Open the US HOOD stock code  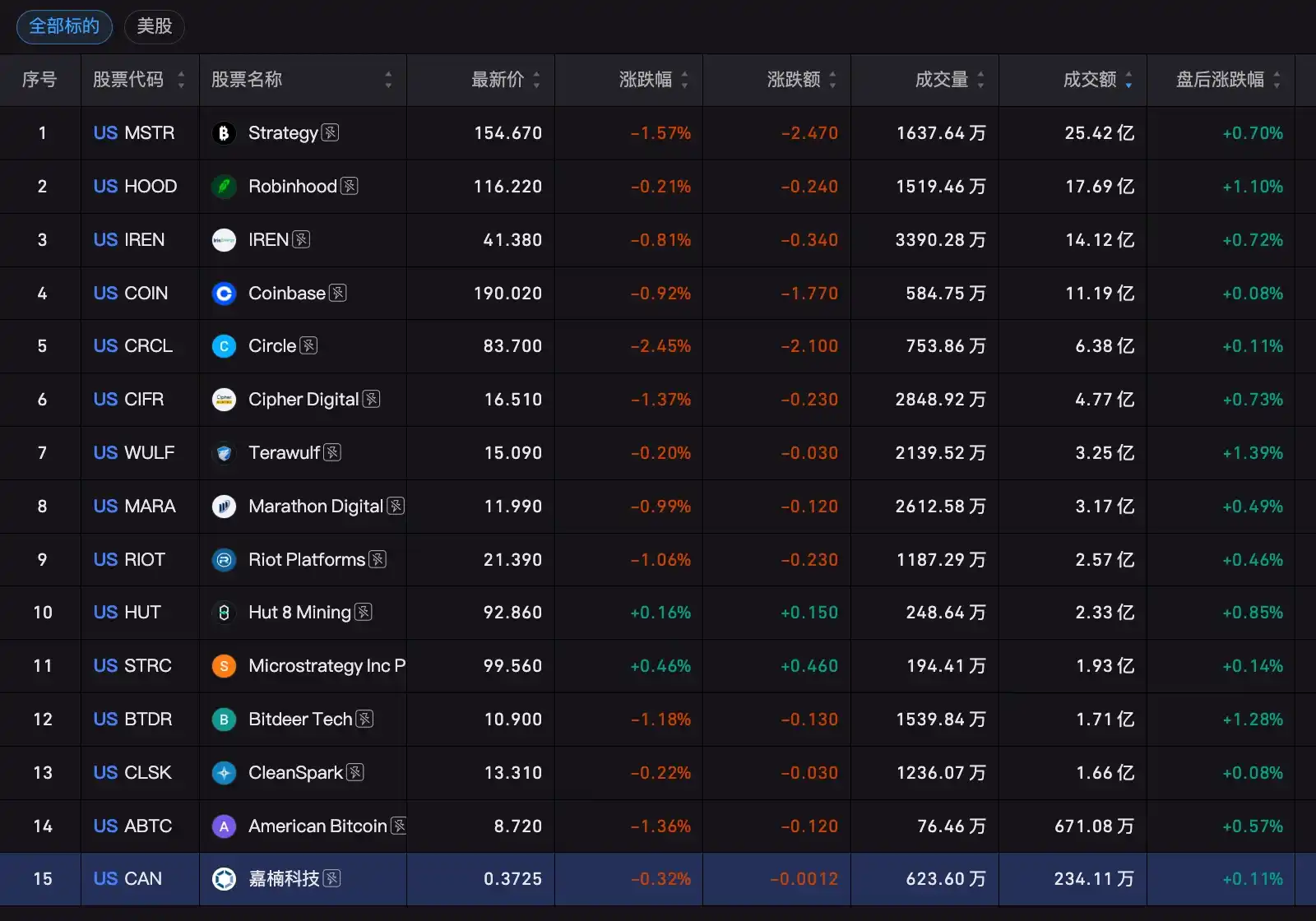(x=135, y=187)
